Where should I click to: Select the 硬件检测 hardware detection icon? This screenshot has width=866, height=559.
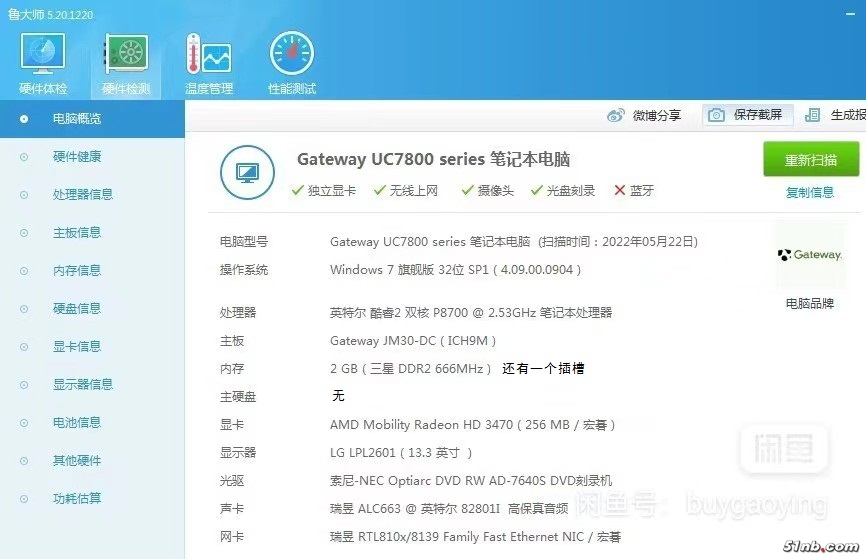(126, 56)
